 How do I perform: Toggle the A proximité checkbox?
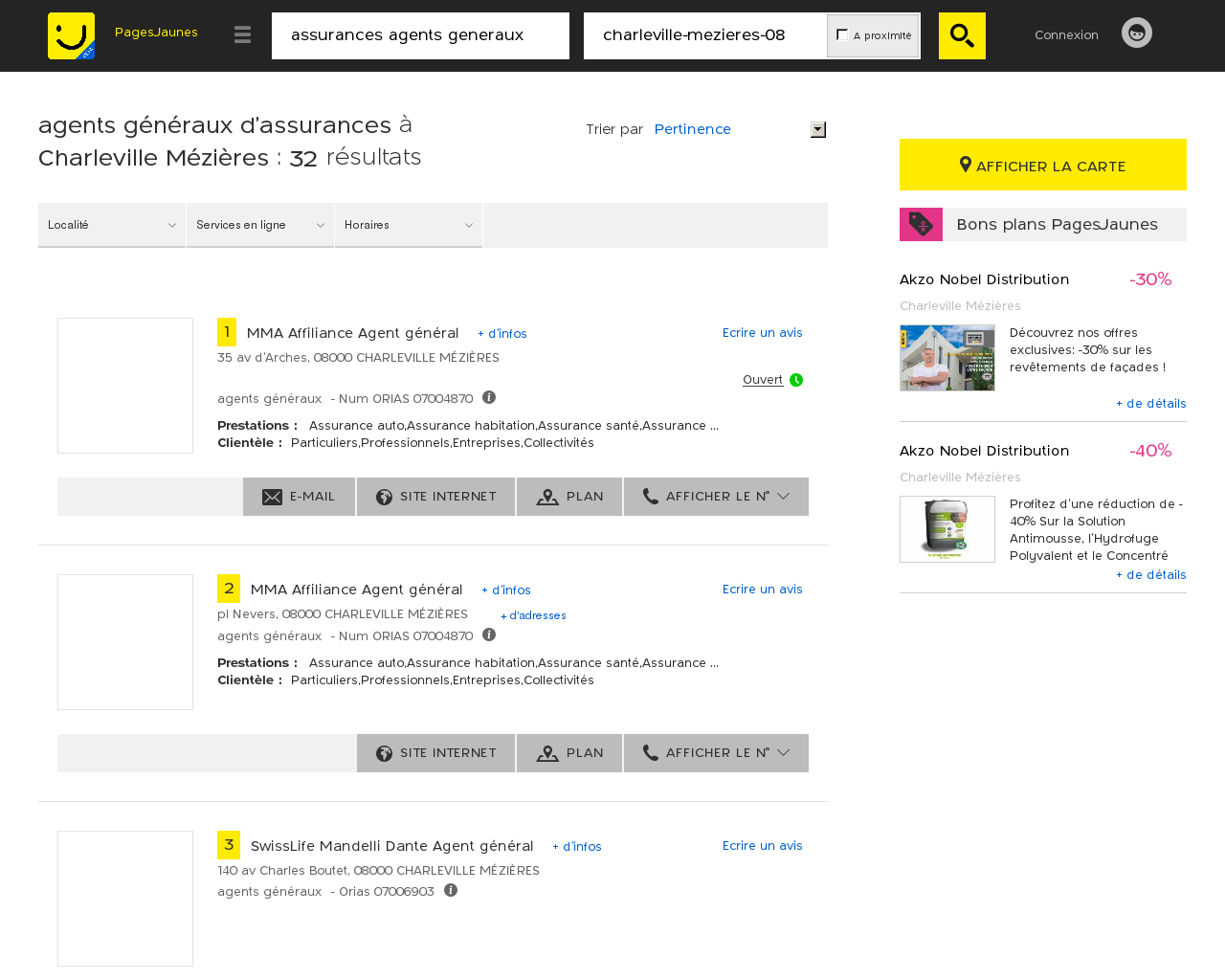(842, 34)
